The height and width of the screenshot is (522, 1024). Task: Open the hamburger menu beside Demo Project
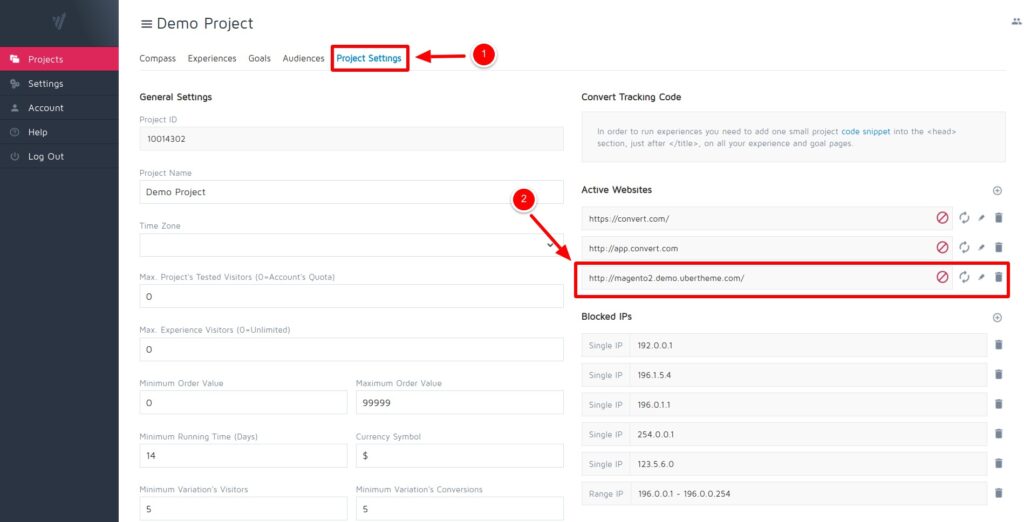[146, 24]
